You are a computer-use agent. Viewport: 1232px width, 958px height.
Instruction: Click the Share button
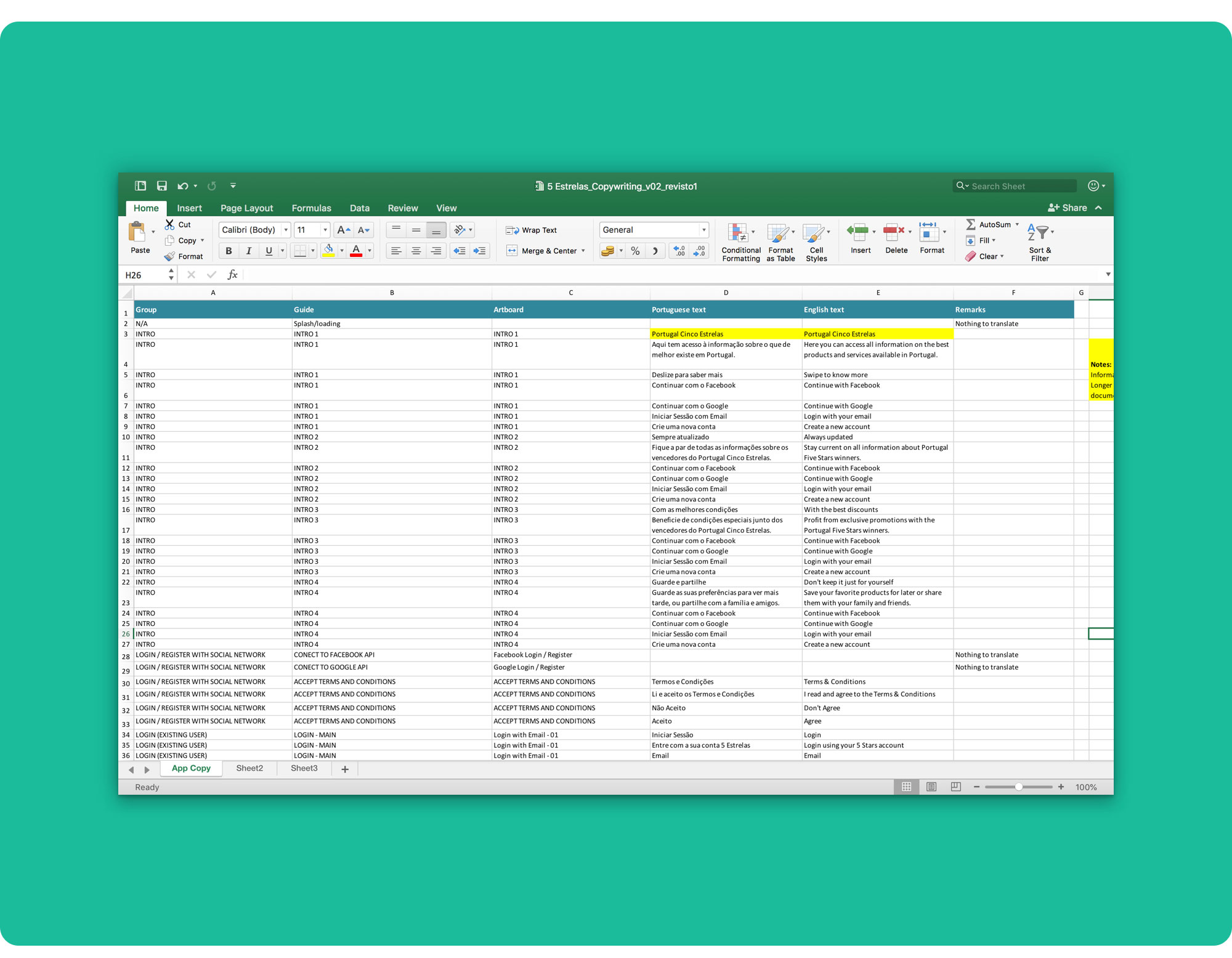point(1068,208)
